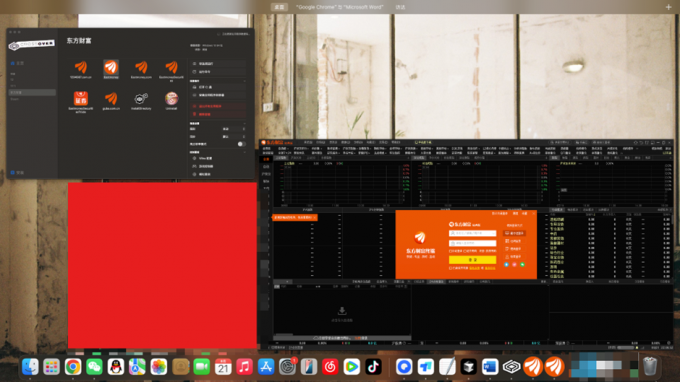The height and width of the screenshot is (382, 680).
Task: Collapse the bottle actions section chevron
Action: [x=244, y=81]
